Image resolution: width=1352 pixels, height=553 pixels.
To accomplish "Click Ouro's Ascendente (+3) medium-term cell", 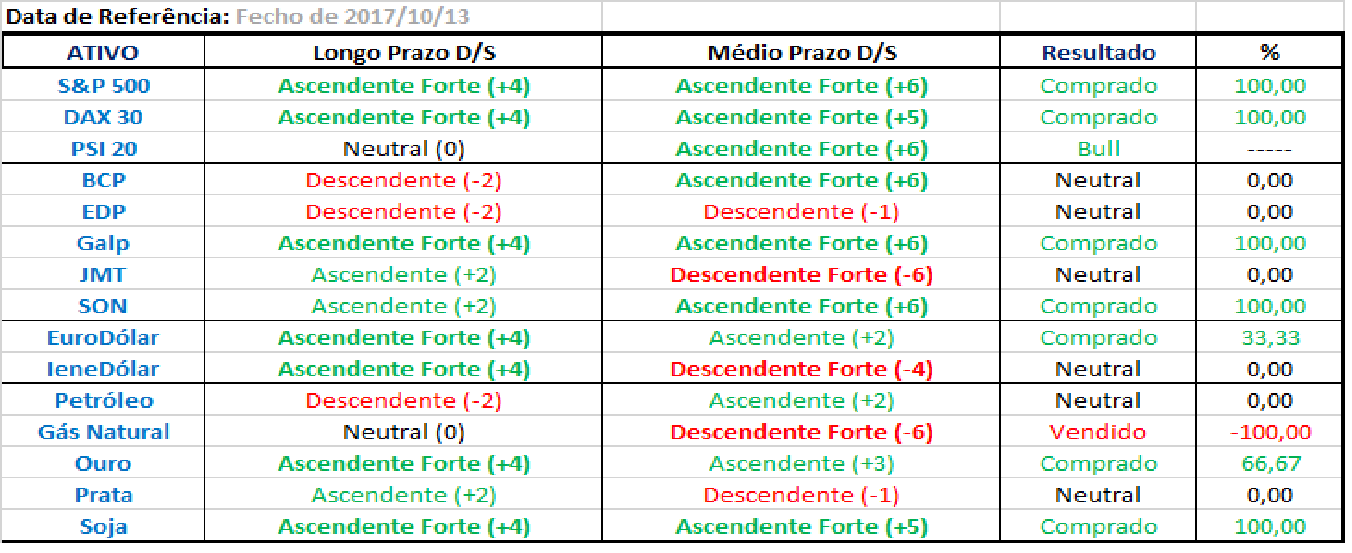I will (801, 464).
